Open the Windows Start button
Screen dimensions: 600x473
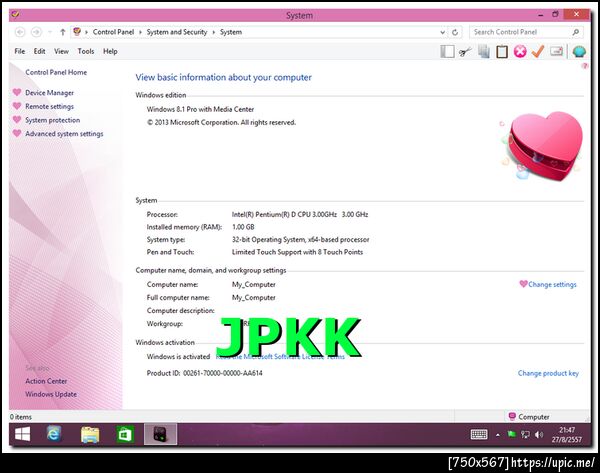tap(23, 434)
